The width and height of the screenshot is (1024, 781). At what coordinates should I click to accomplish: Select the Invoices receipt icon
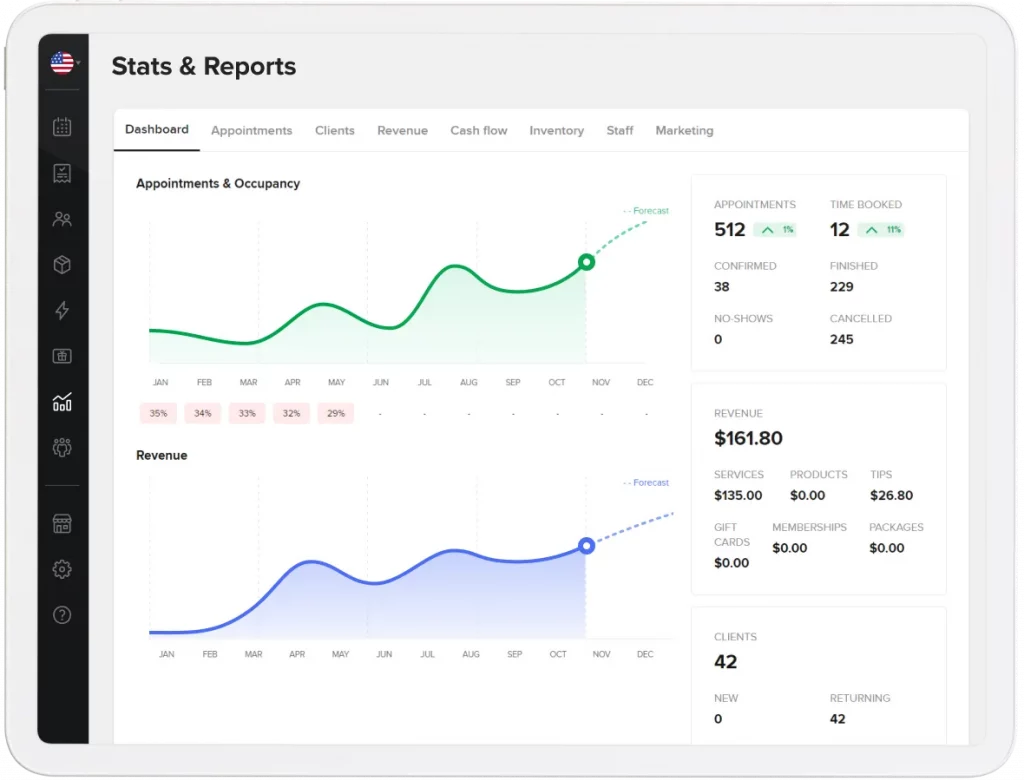point(62,172)
